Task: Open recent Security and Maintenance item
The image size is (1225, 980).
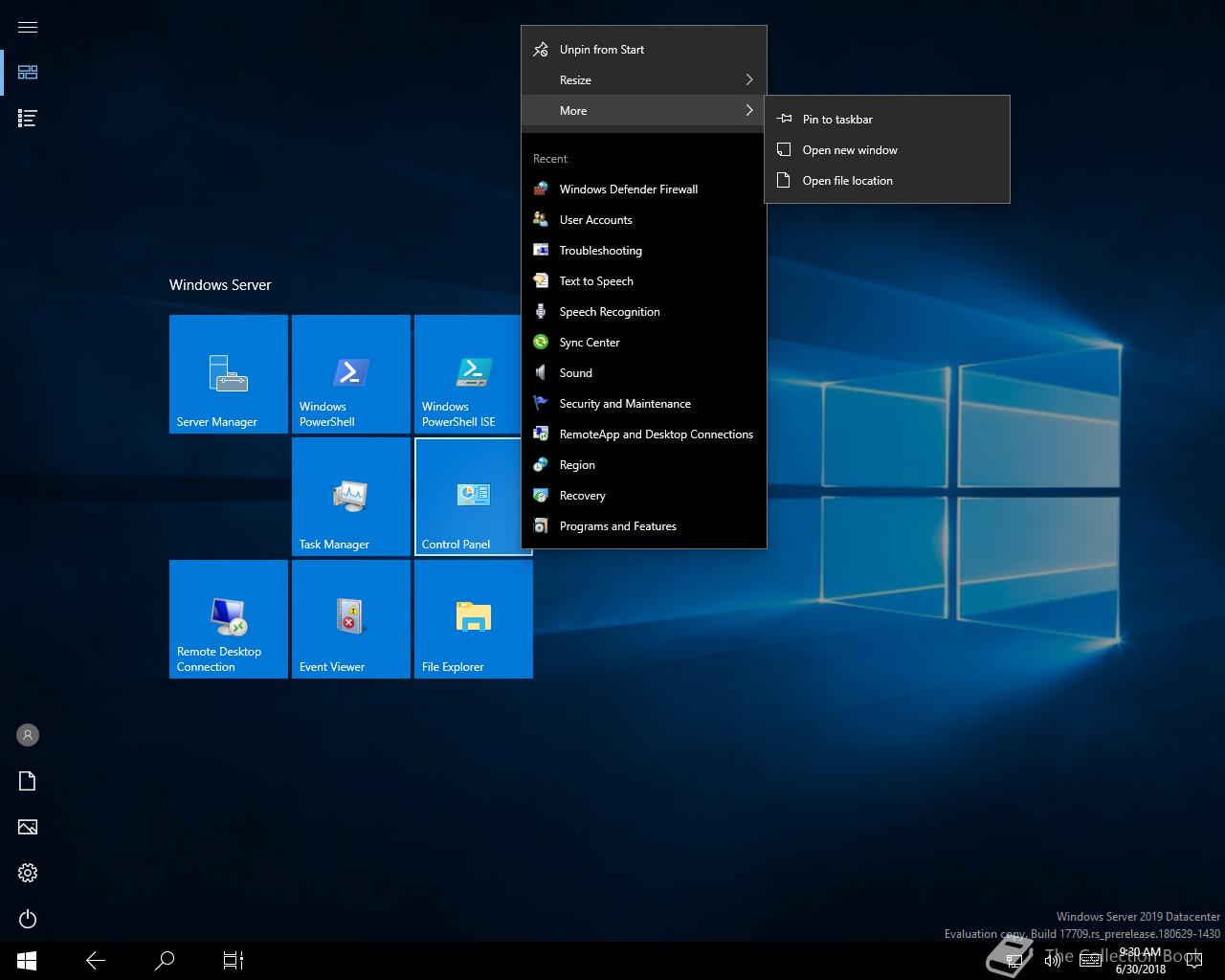Action: [x=644, y=404]
